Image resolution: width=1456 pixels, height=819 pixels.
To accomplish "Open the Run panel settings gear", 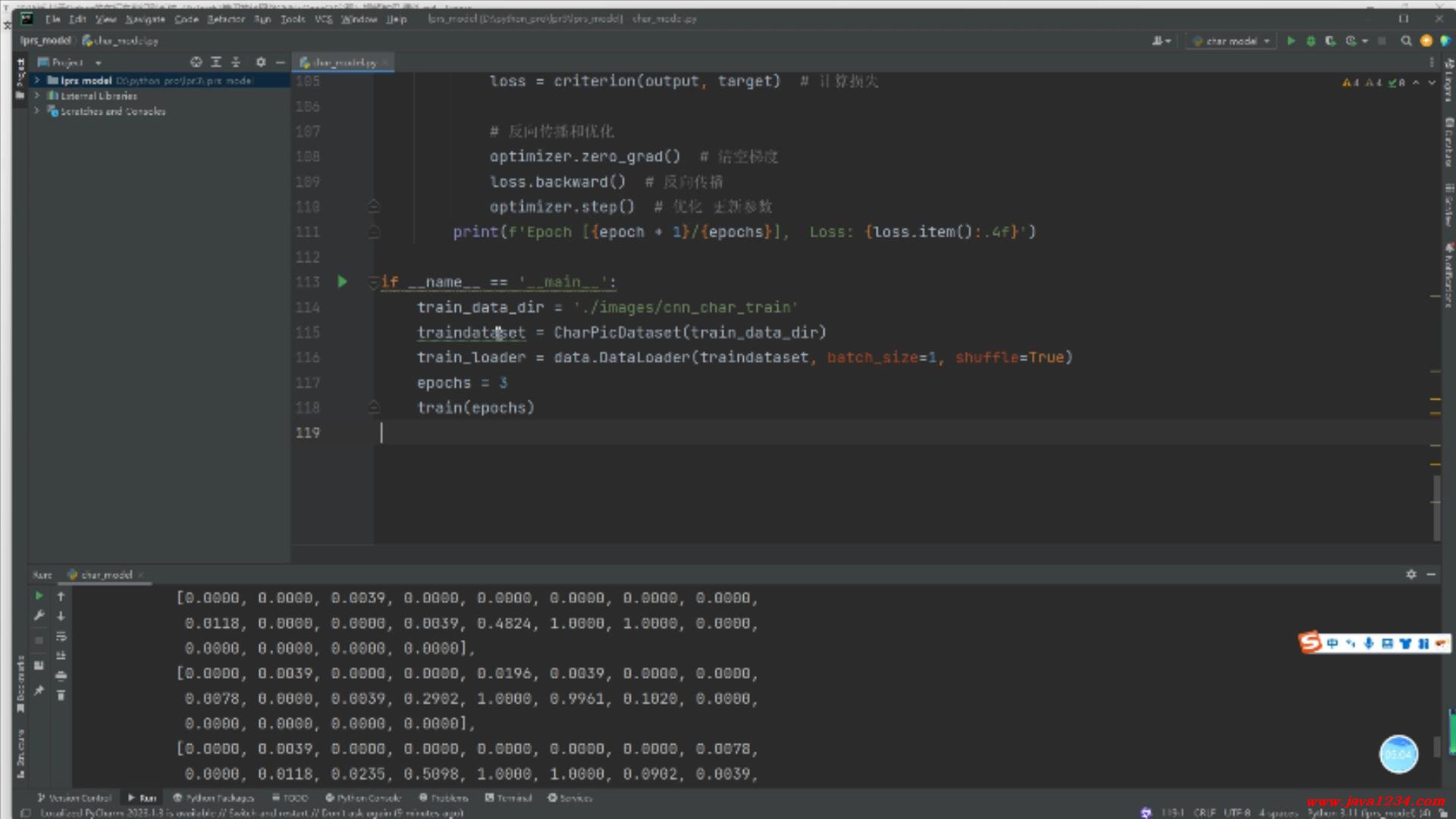I will [1410, 575].
